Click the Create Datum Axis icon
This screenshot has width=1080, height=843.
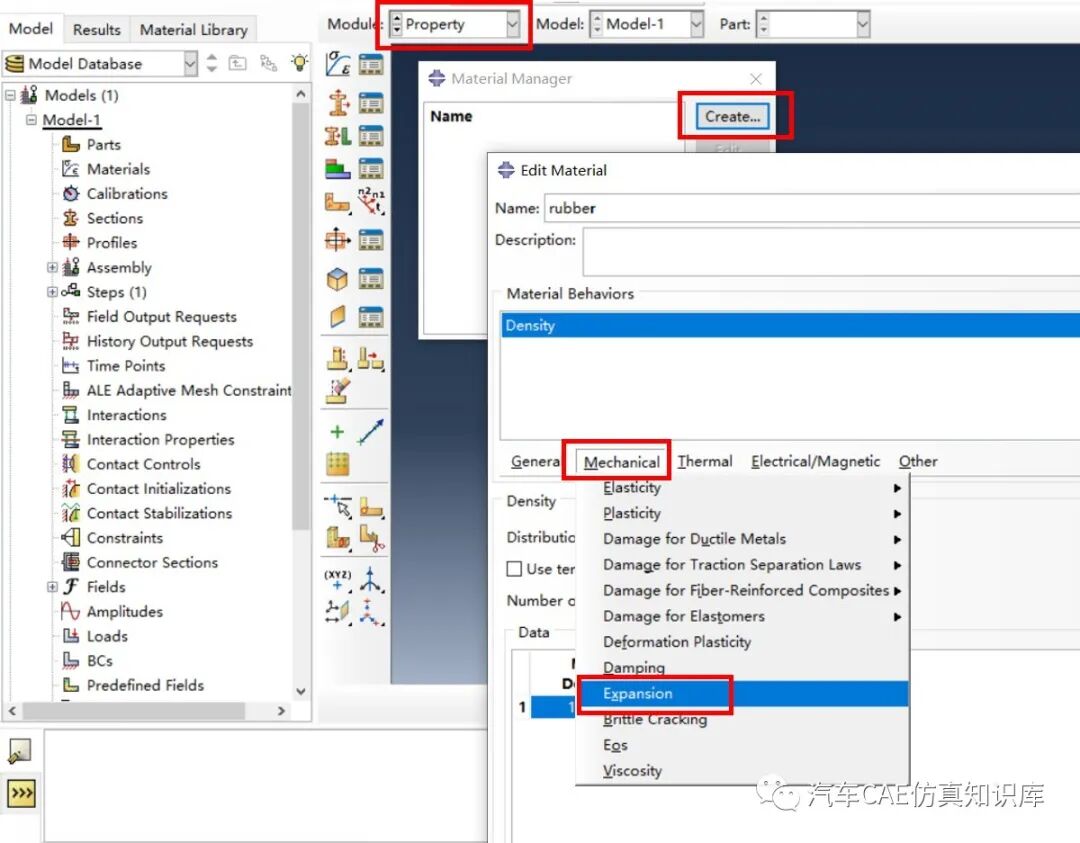coord(371,579)
